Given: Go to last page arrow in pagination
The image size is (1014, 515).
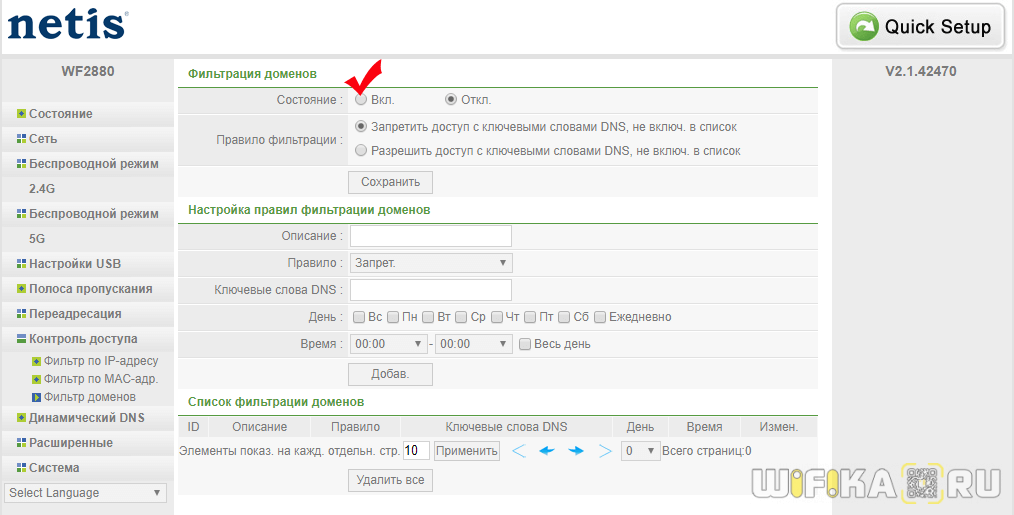Looking at the screenshot, I should click(x=604, y=451).
